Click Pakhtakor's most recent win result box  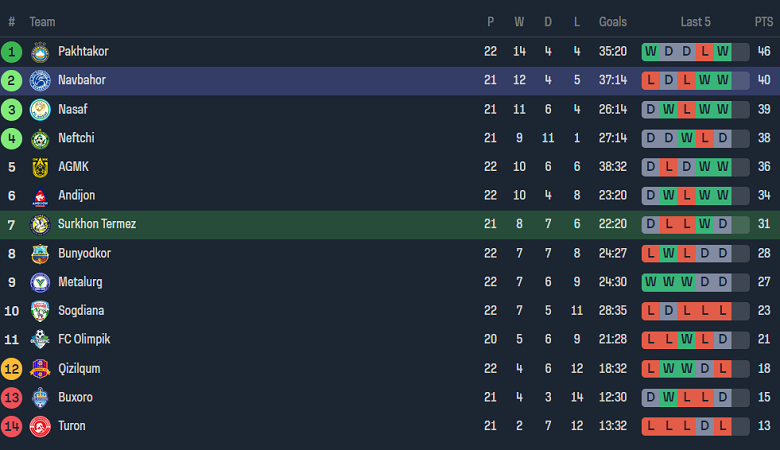[x=723, y=52]
